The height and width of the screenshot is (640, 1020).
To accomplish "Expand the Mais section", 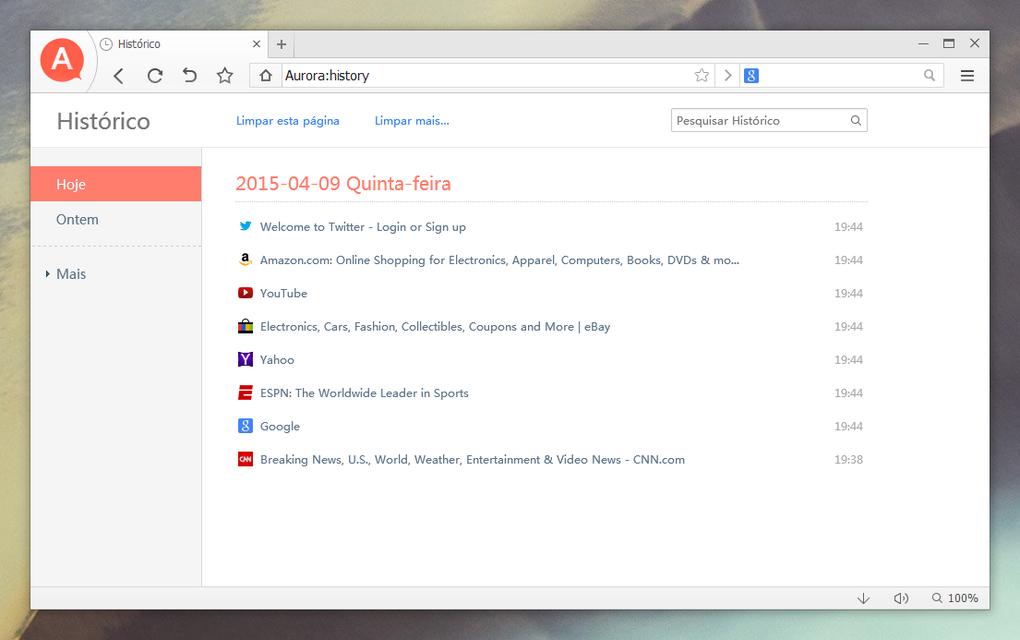I will 65,274.
